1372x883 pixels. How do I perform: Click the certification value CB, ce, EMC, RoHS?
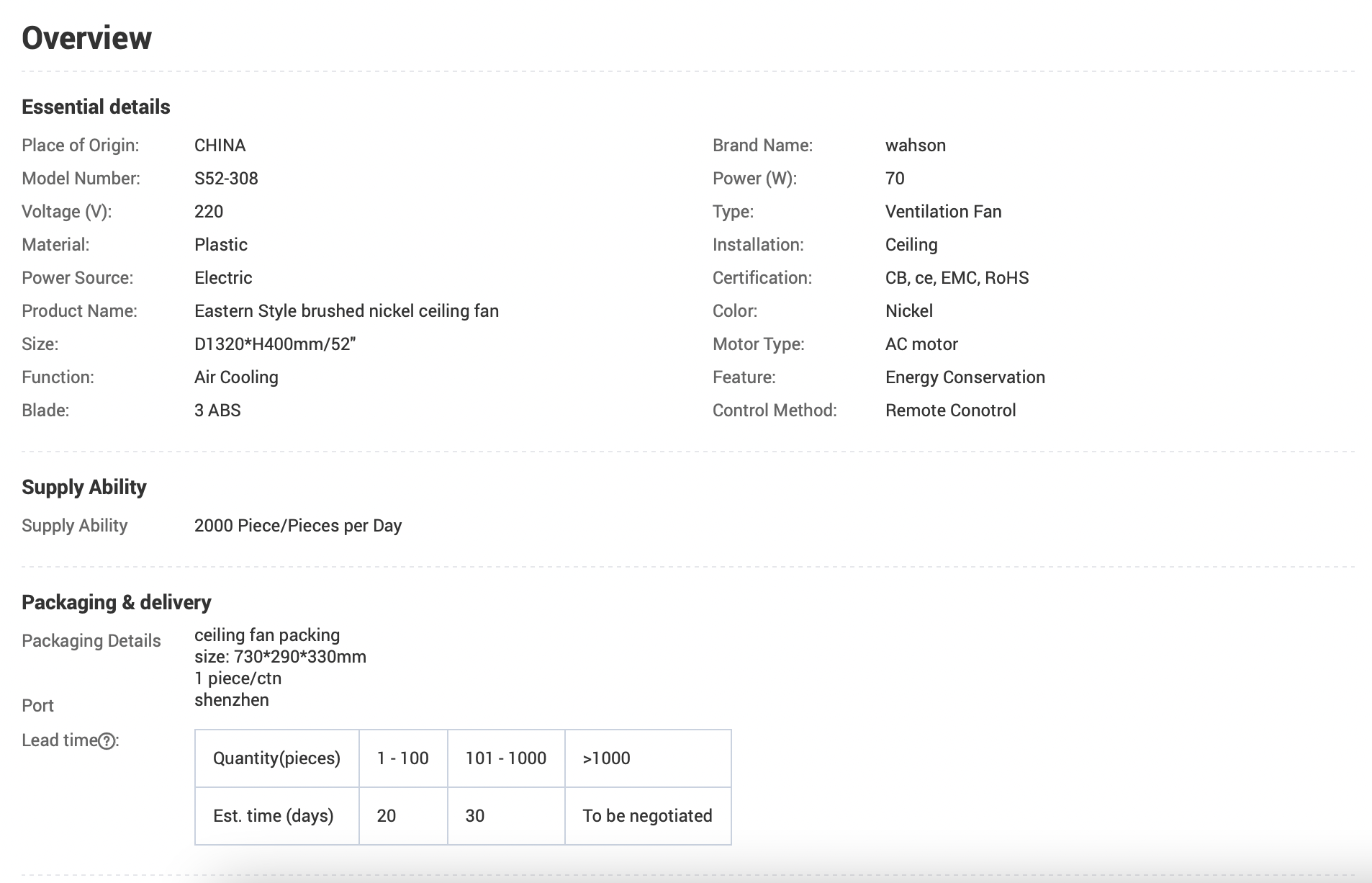(957, 278)
